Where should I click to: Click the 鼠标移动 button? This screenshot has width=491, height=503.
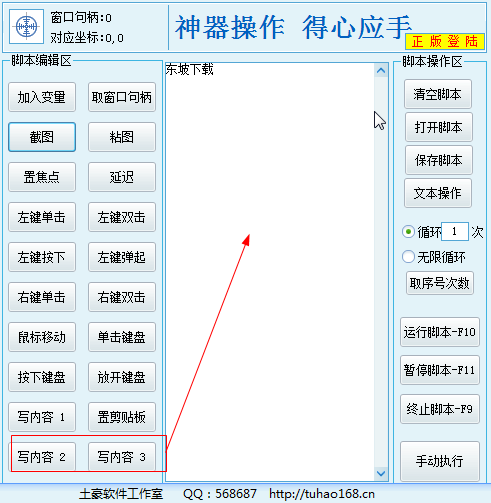coord(42,337)
